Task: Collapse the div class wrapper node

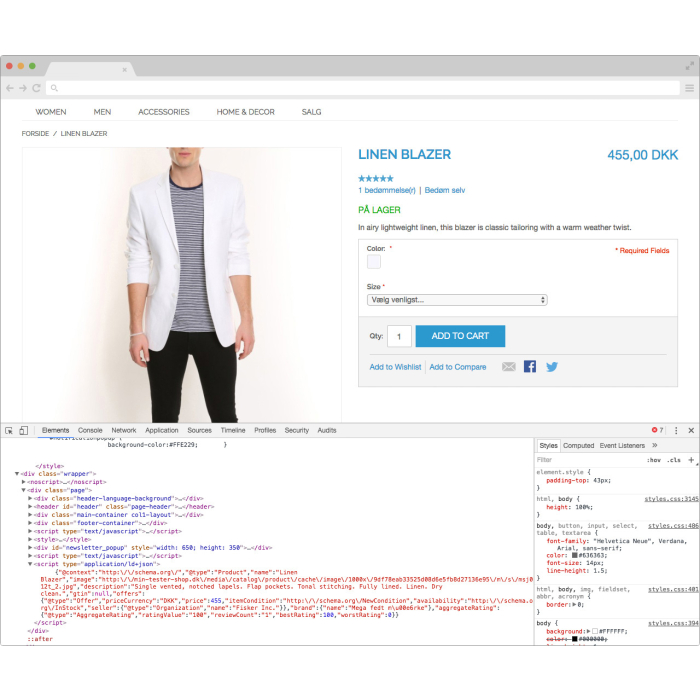Action: pos(17,474)
